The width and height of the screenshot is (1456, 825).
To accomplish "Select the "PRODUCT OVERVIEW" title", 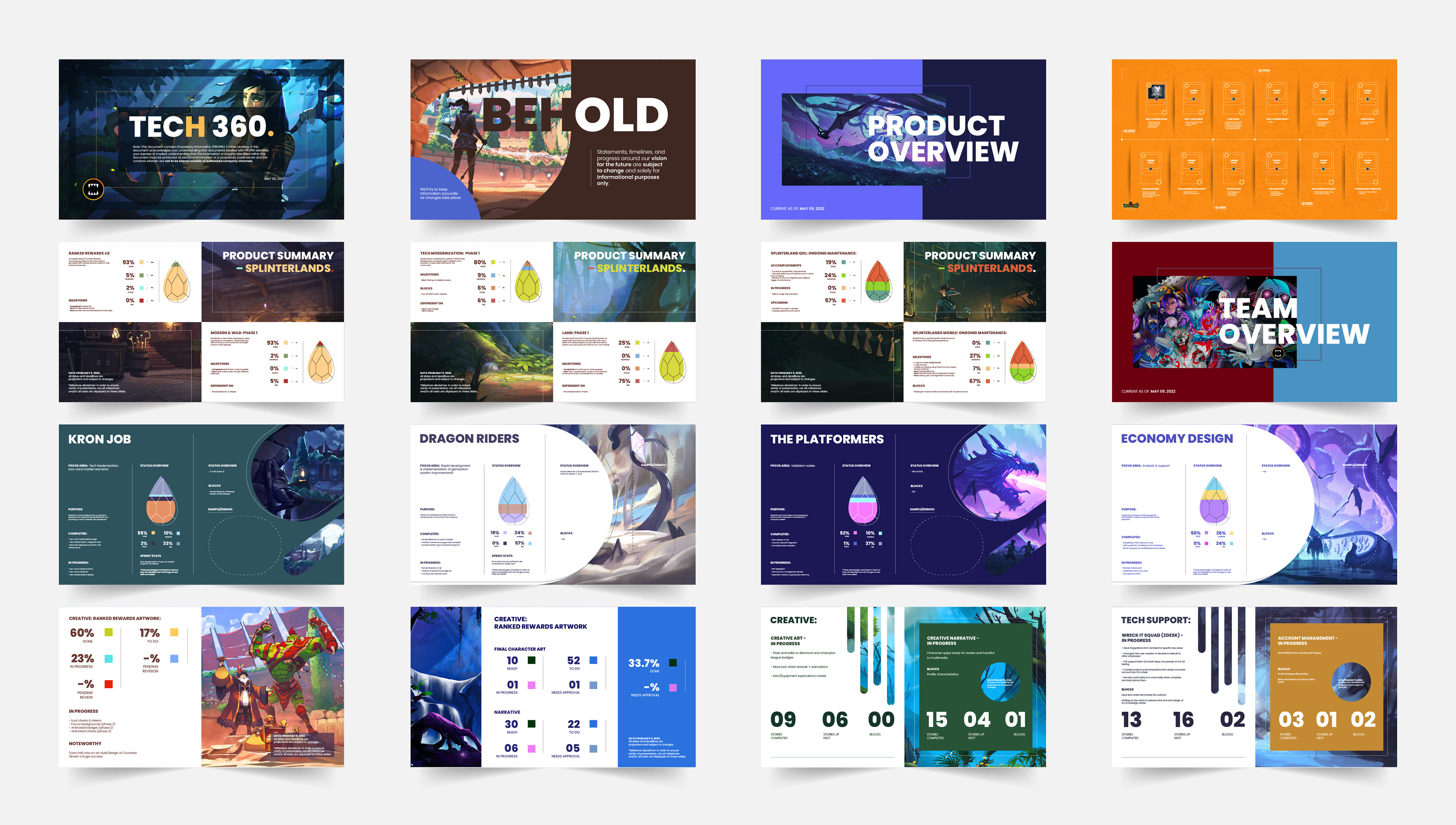I will coord(943,138).
